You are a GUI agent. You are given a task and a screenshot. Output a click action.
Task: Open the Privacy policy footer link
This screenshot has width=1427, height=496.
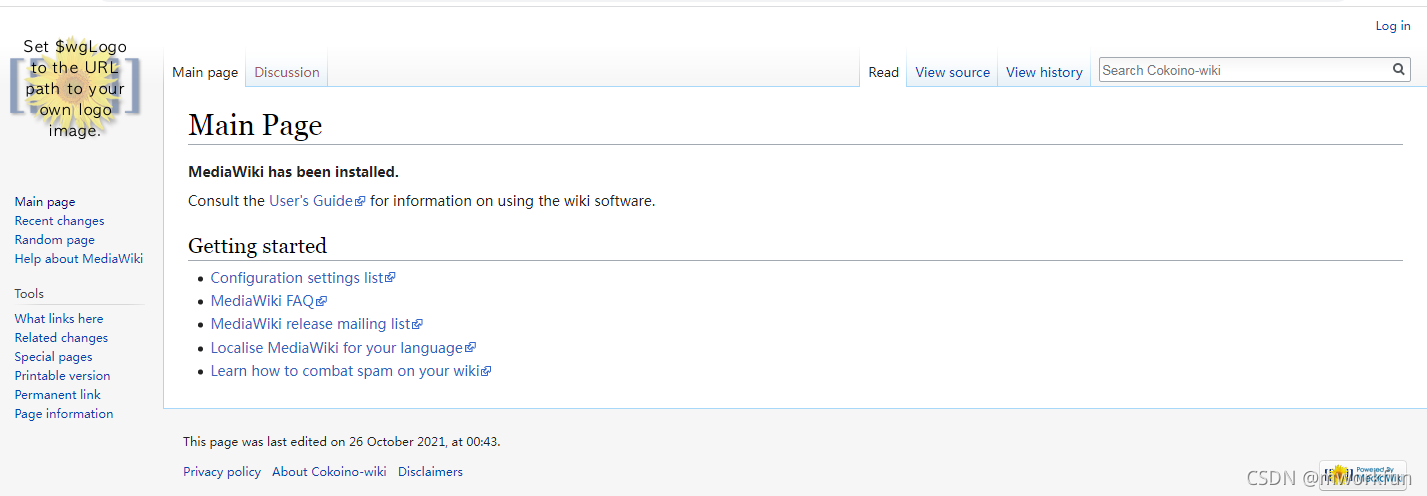(222, 472)
